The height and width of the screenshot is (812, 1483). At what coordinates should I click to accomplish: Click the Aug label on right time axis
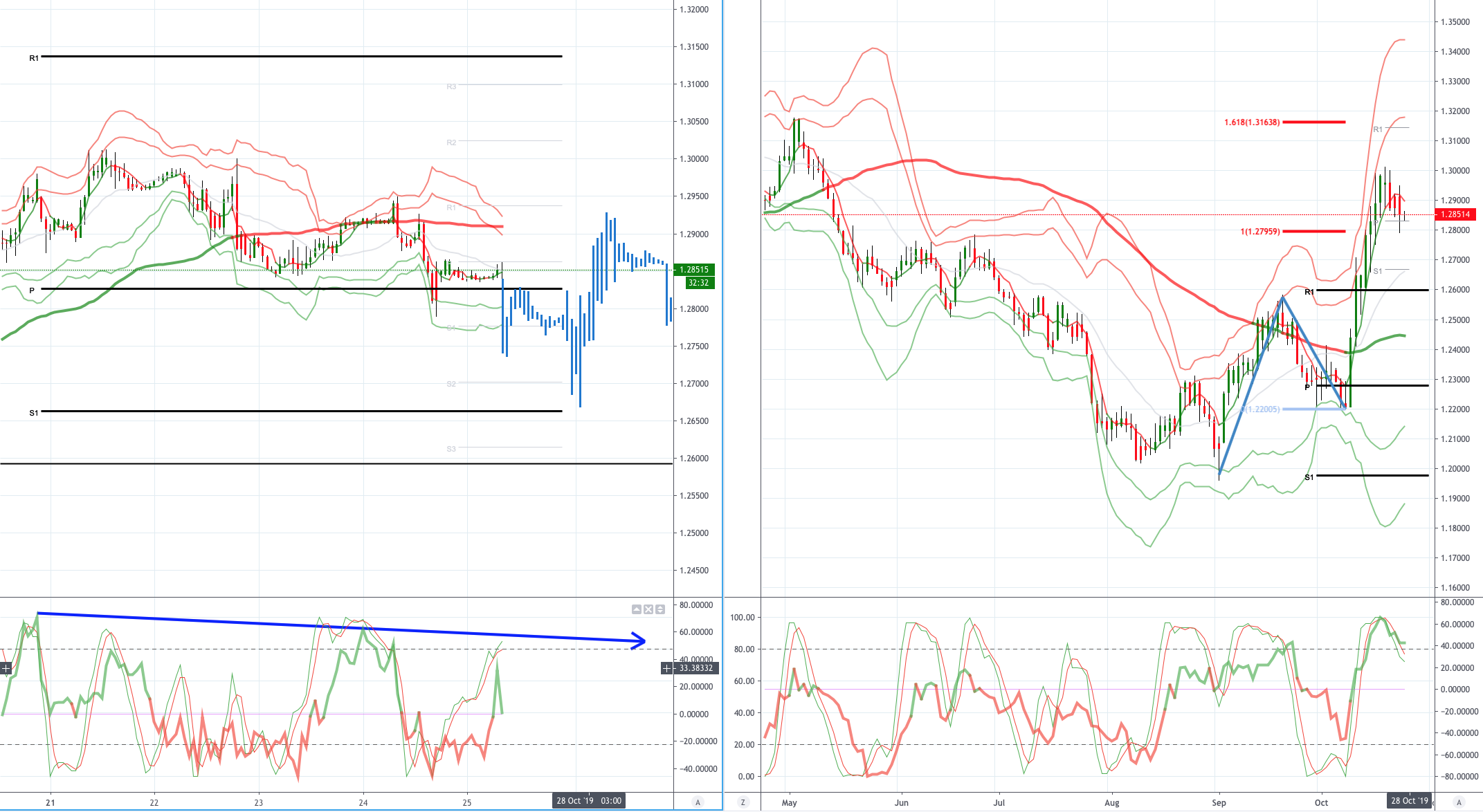tap(1112, 803)
